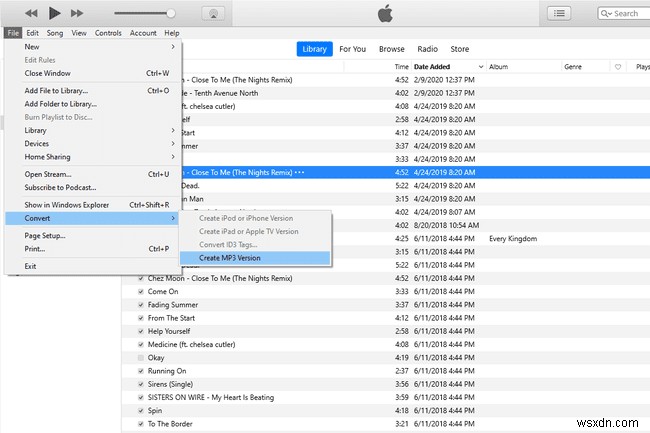Select Subscribe to Podcast

(93, 188)
